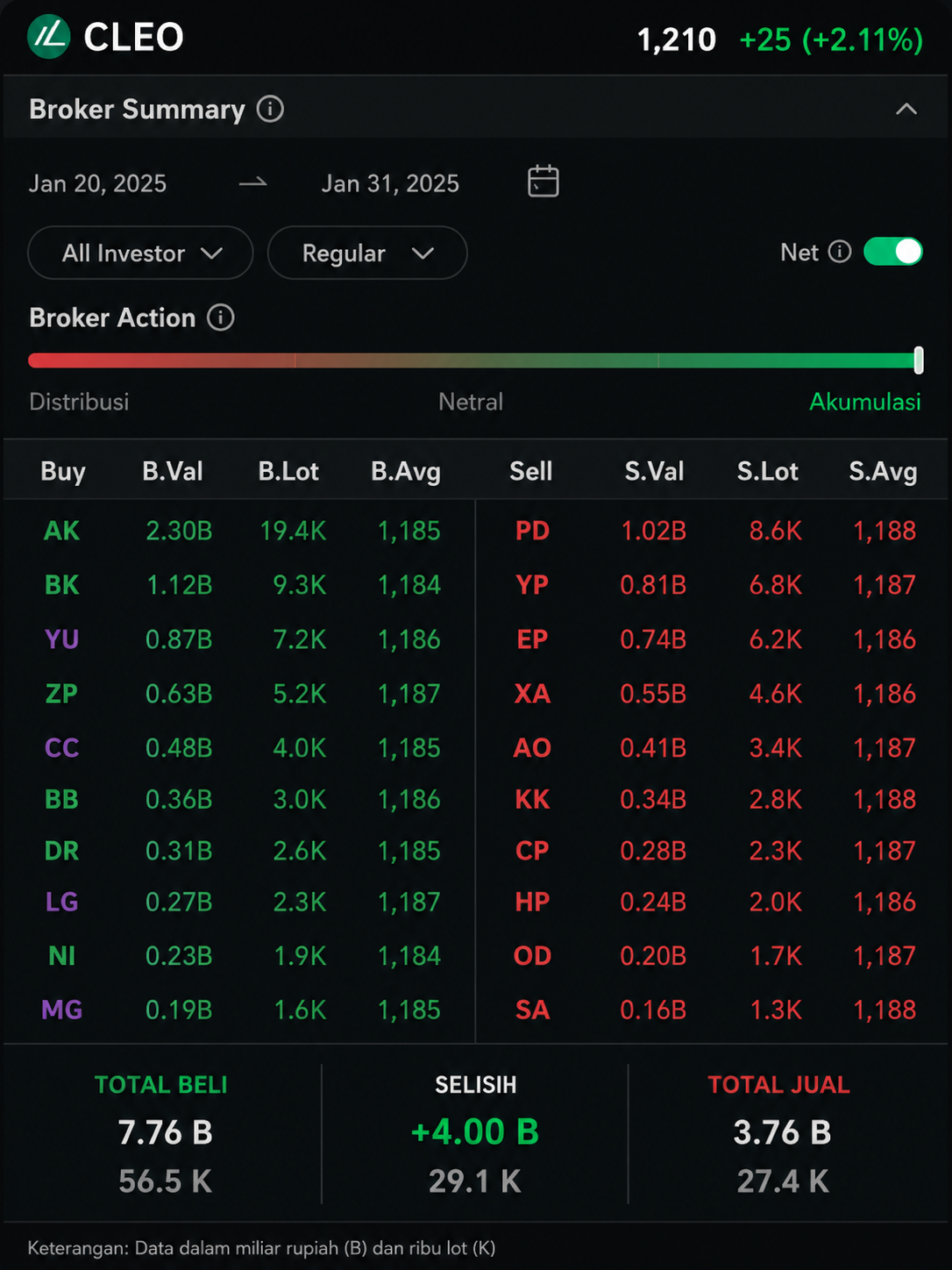Open the date range calendar icon

(543, 181)
